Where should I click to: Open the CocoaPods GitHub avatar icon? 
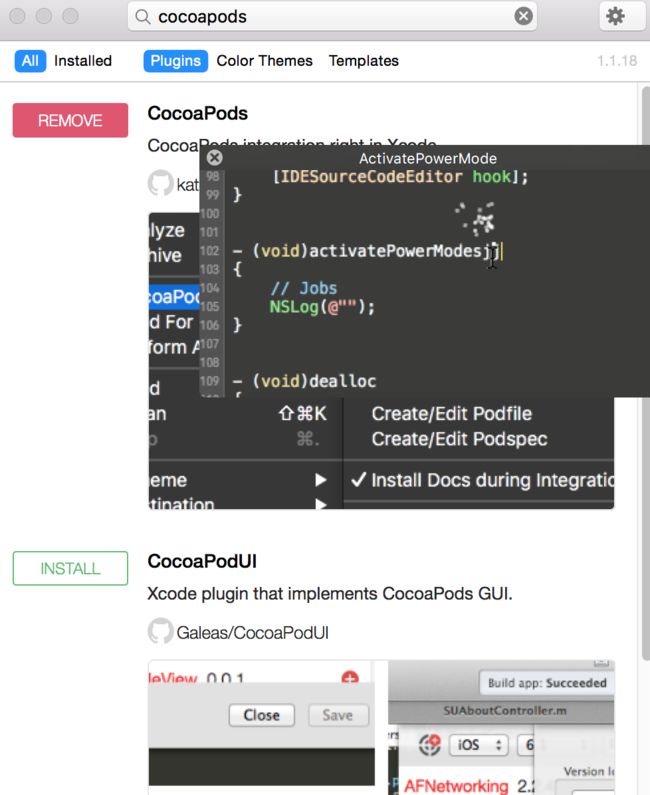(x=160, y=183)
